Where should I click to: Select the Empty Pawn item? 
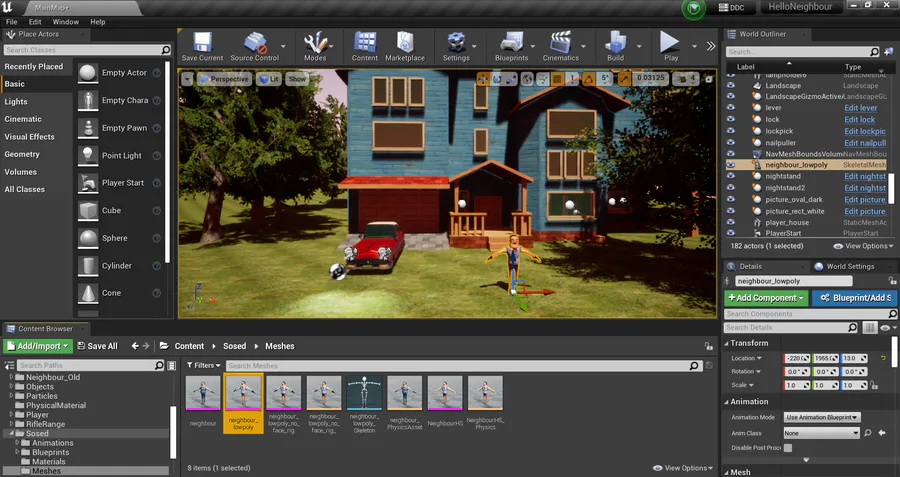click(x=119, y=128)
